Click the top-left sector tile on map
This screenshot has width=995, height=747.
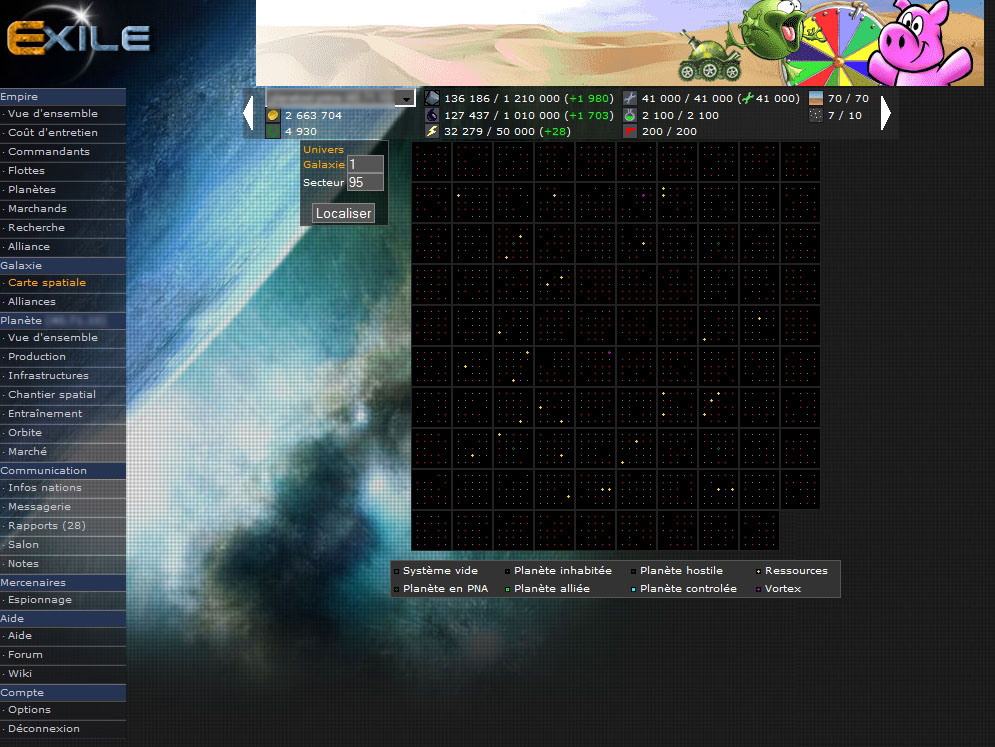[431, 162]
